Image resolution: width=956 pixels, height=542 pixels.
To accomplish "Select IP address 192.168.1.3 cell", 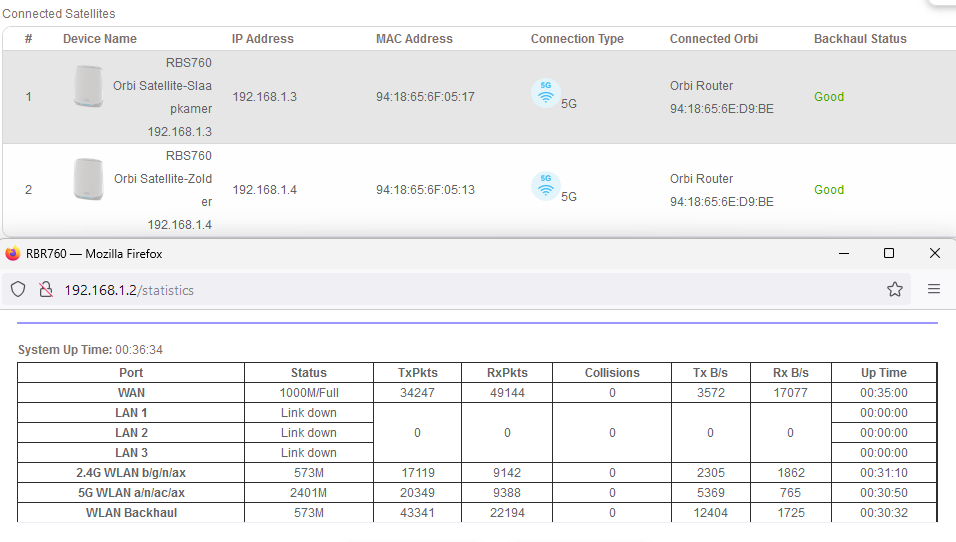I will pyautogui.click(x=265, y=97).
